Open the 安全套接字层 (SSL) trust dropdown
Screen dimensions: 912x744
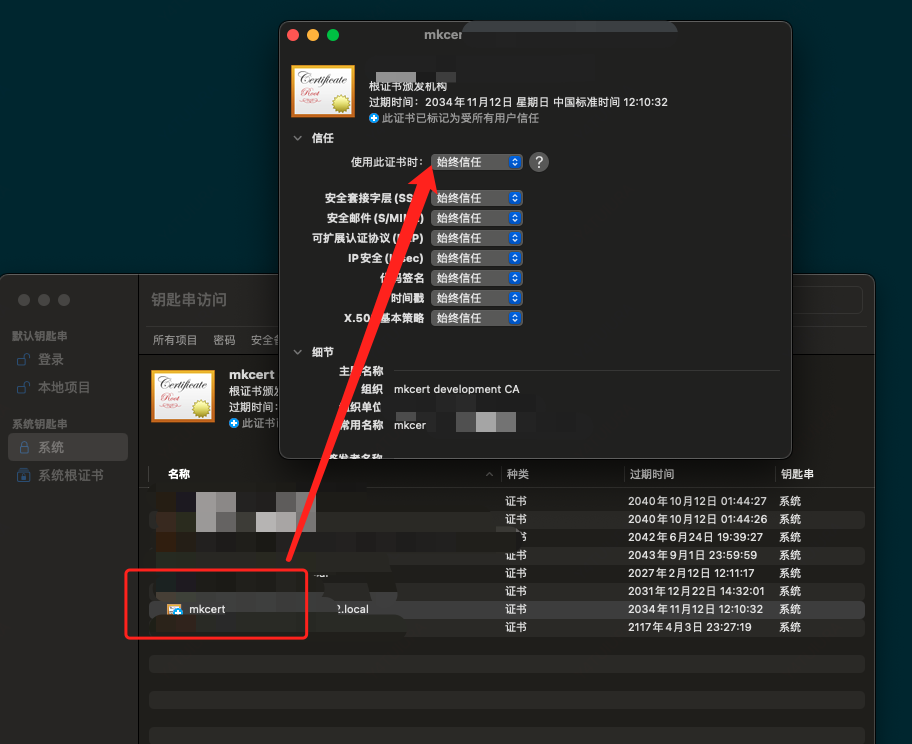476,198
